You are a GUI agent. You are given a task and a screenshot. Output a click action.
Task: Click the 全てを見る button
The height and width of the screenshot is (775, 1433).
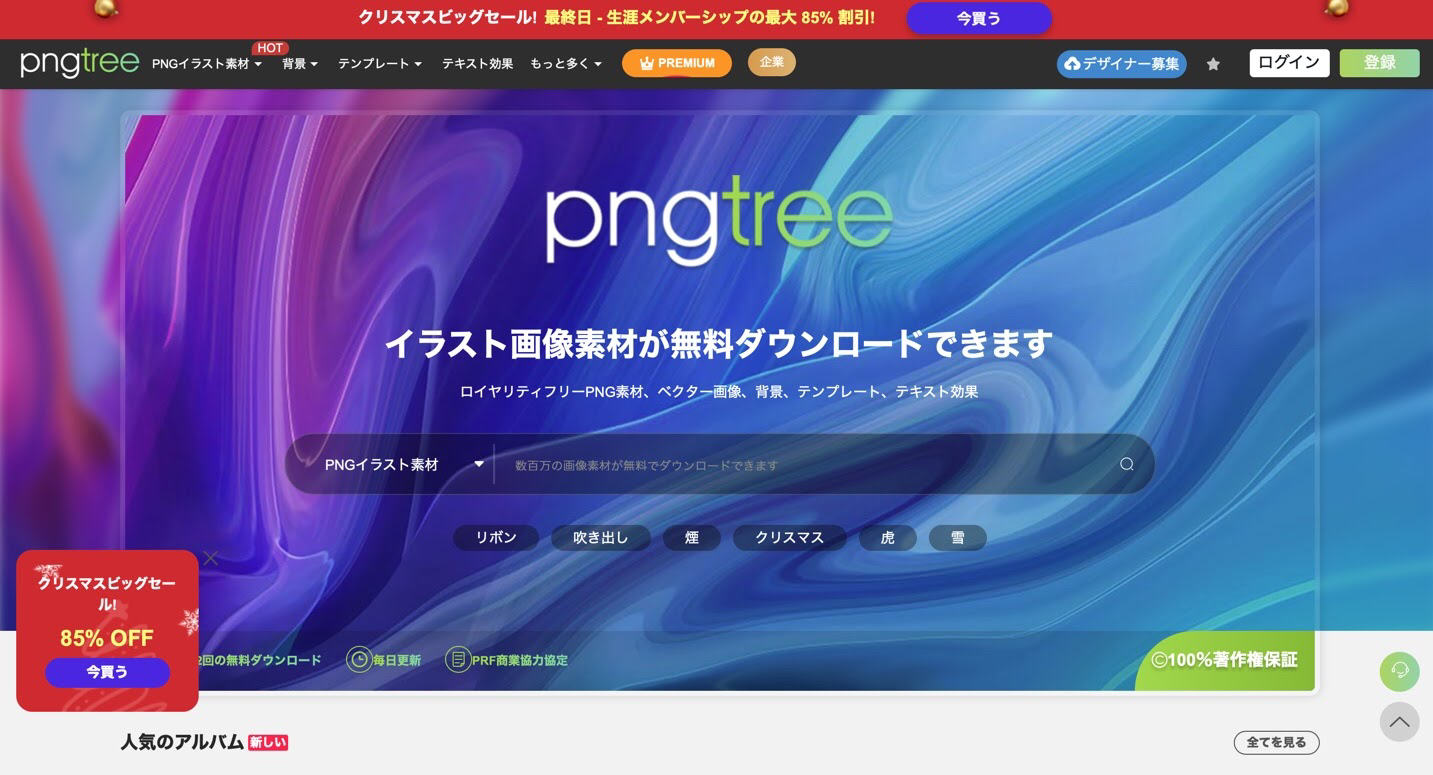click(1277, 742)
